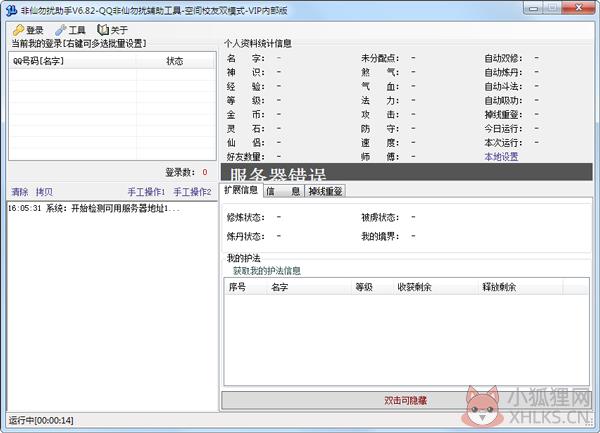Click the 状态 column header
This screenshot has width=600, height=433.
pyautogui.click(x=175, y=61)
